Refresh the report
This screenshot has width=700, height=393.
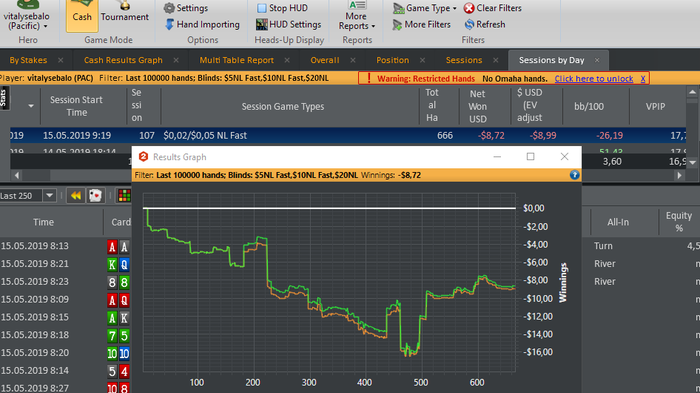485,25
